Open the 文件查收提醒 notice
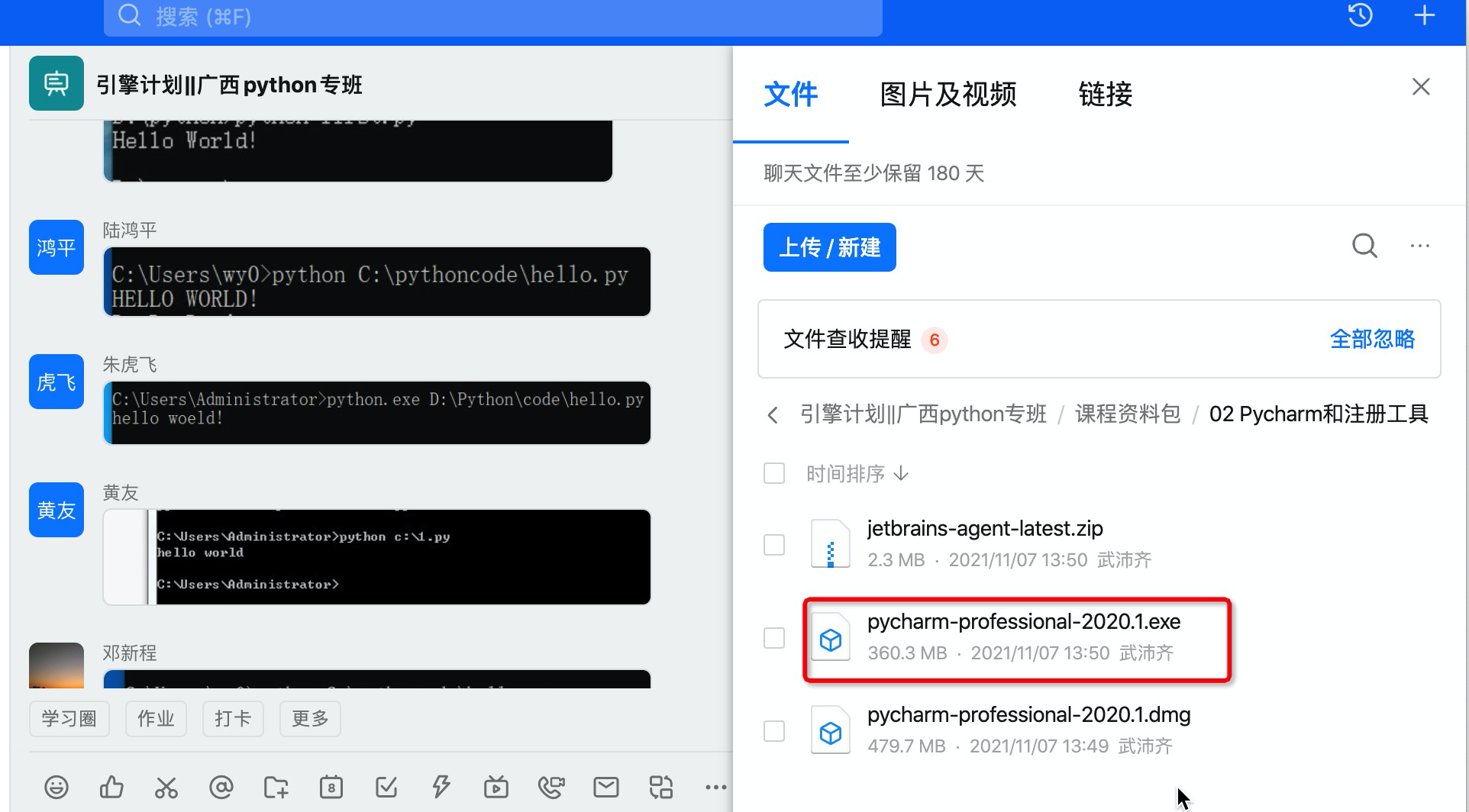This screenshot has width=1469, height=812. pyautogui.click(x=1099, y=339)
